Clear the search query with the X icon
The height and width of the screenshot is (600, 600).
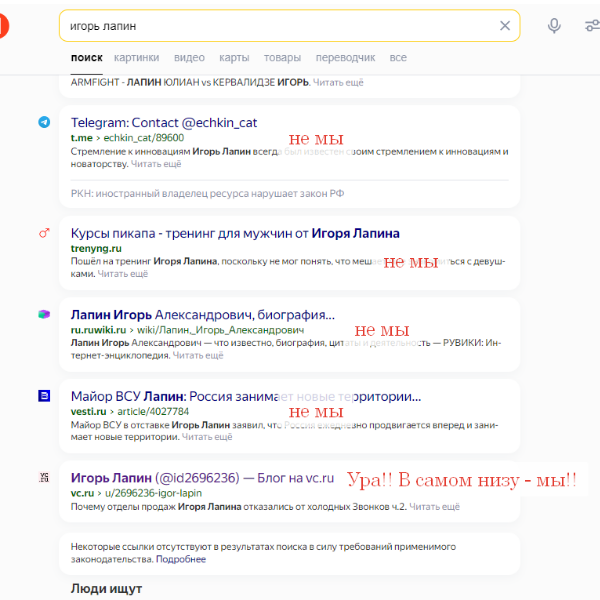pyautogui.click(x=505, y=26)
